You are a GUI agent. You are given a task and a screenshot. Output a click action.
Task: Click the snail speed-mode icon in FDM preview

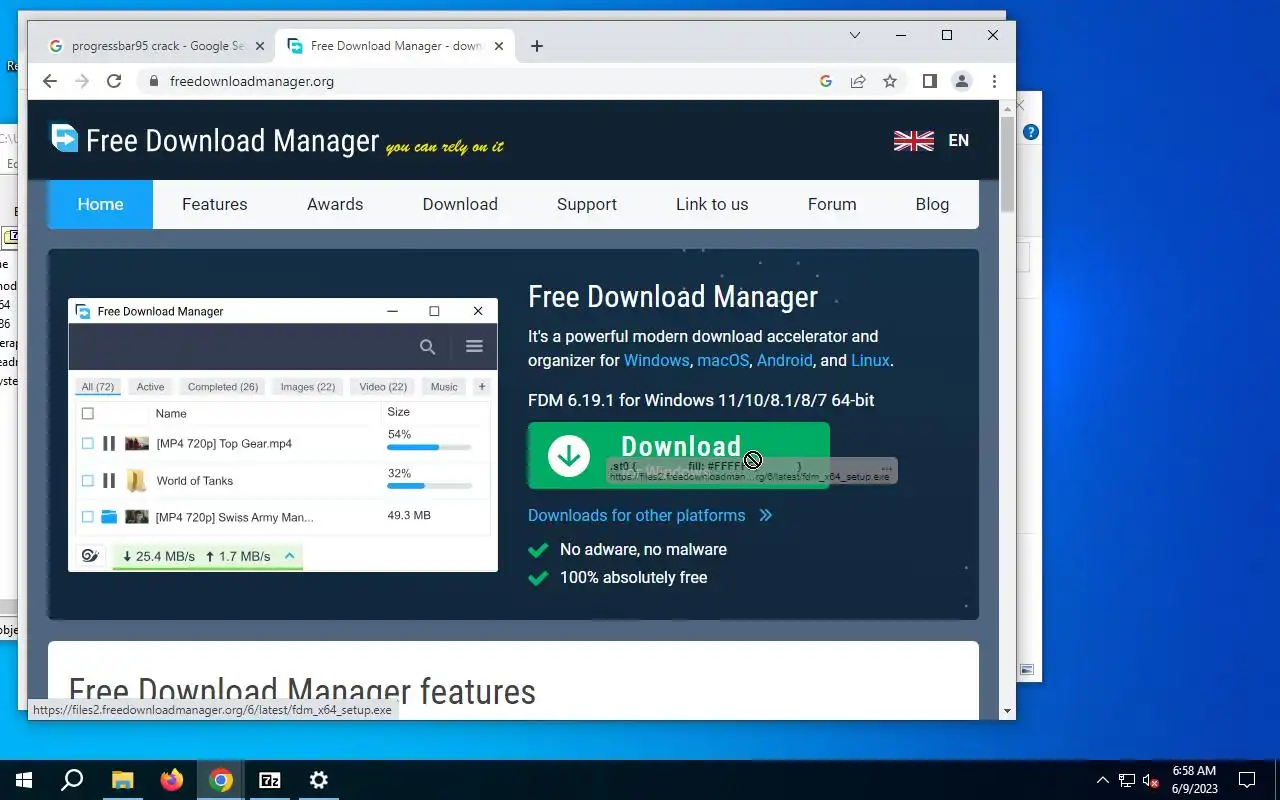(x=90, y=556)
